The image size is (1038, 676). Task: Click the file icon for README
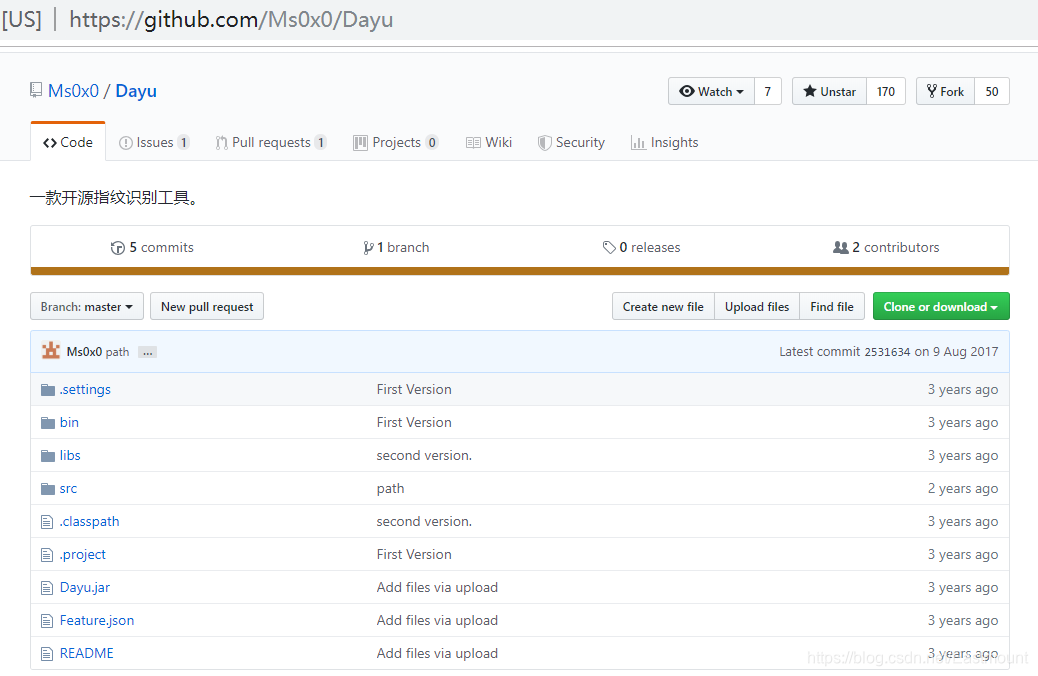(47, 653)
